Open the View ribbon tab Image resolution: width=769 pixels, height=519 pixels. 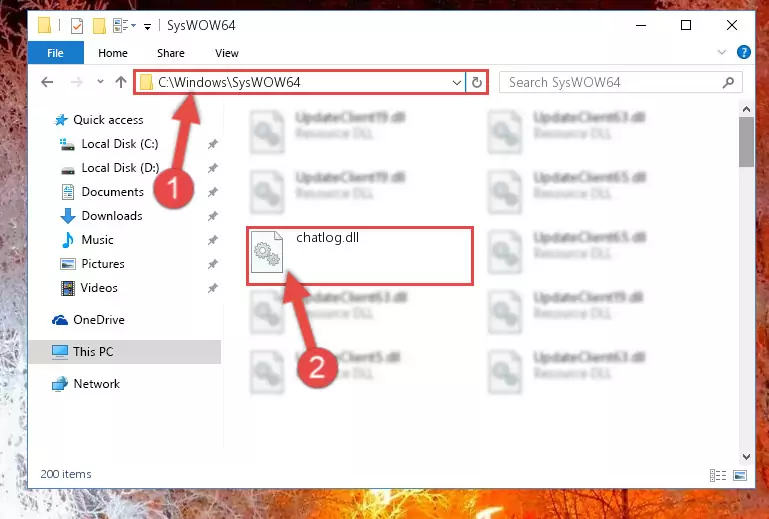(x=227, y=53)
